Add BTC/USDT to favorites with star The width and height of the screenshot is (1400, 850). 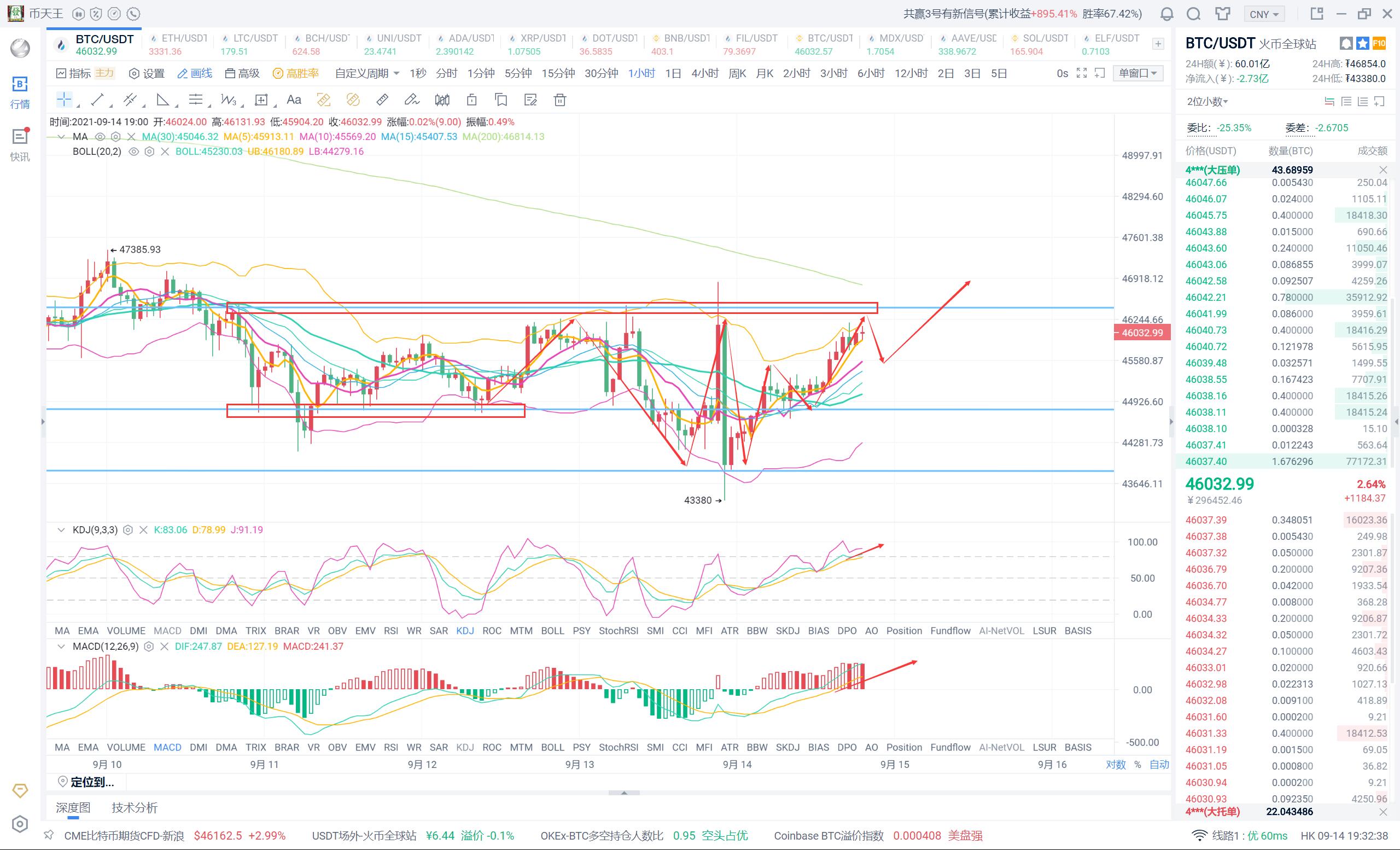pyautogui.click(x=1362, y=43)
